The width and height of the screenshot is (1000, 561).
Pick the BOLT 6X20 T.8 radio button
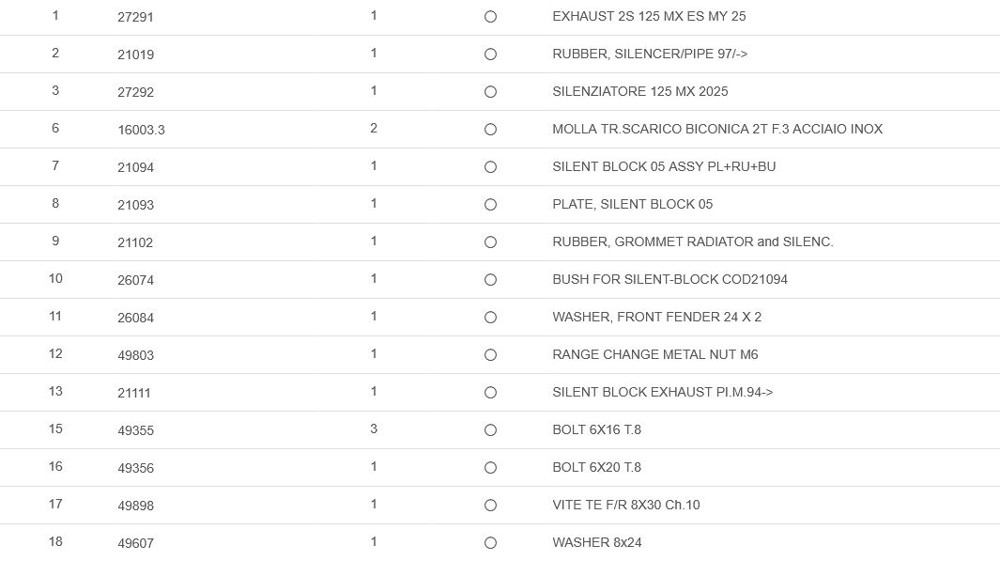pyautogui.click(x=490, y=468)
